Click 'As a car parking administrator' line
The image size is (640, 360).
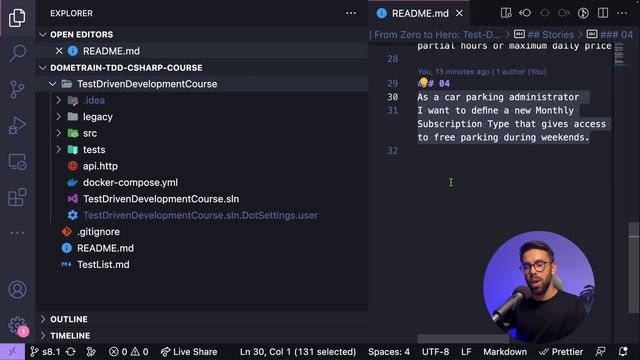[498, 97]
